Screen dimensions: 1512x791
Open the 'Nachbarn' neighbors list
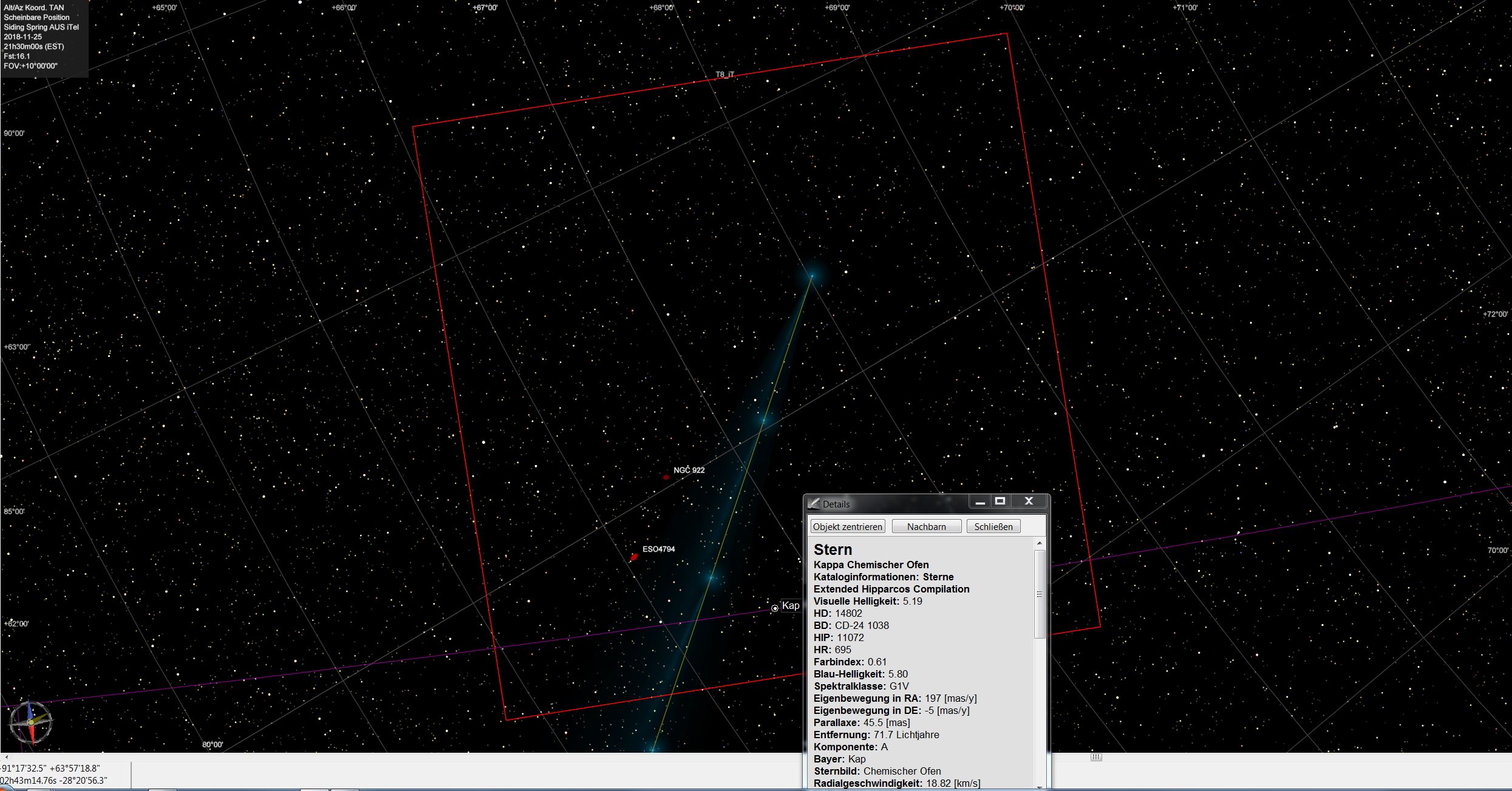[927, 526]
